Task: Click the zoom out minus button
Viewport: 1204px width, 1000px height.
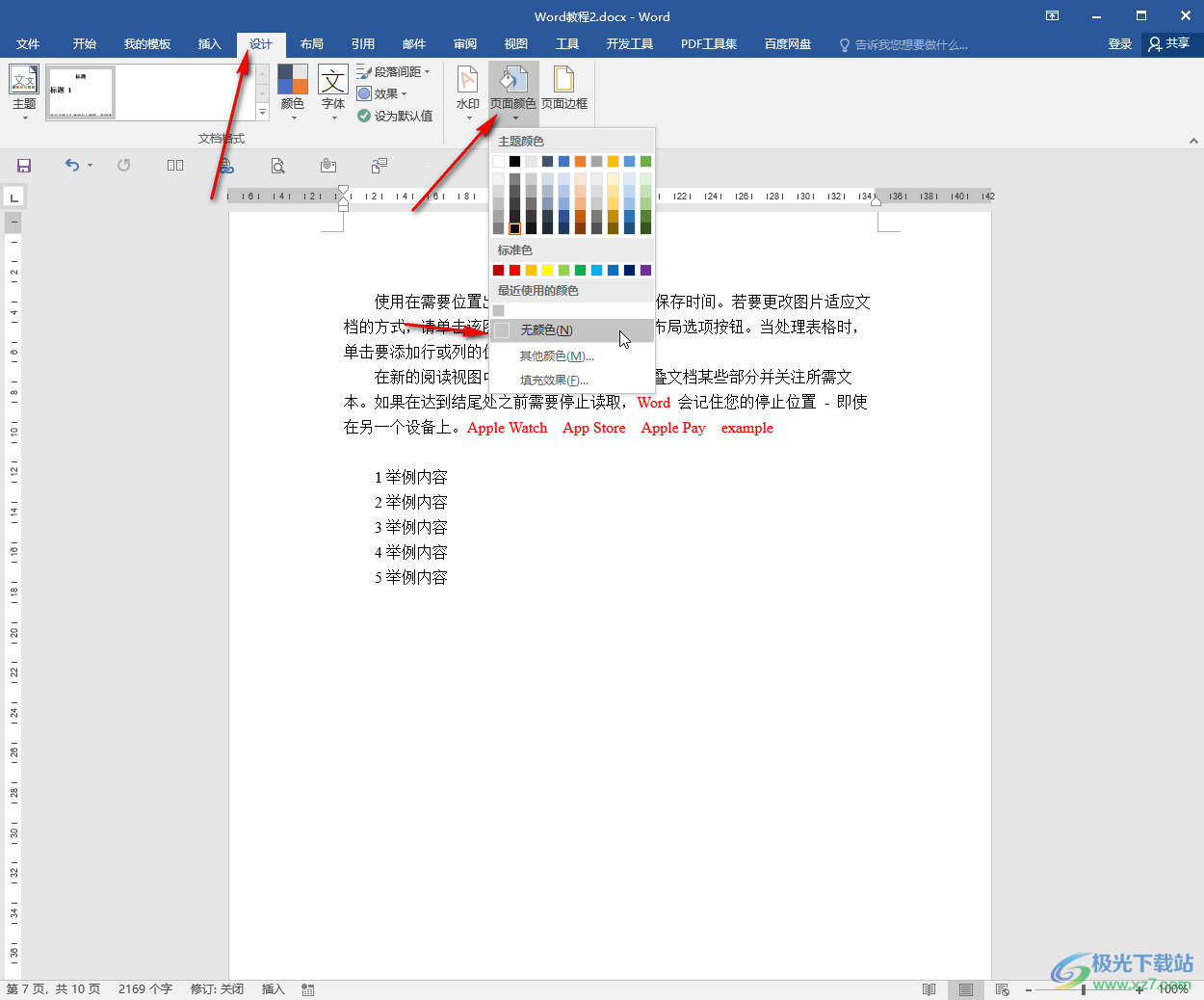Action: point(1029,989)
